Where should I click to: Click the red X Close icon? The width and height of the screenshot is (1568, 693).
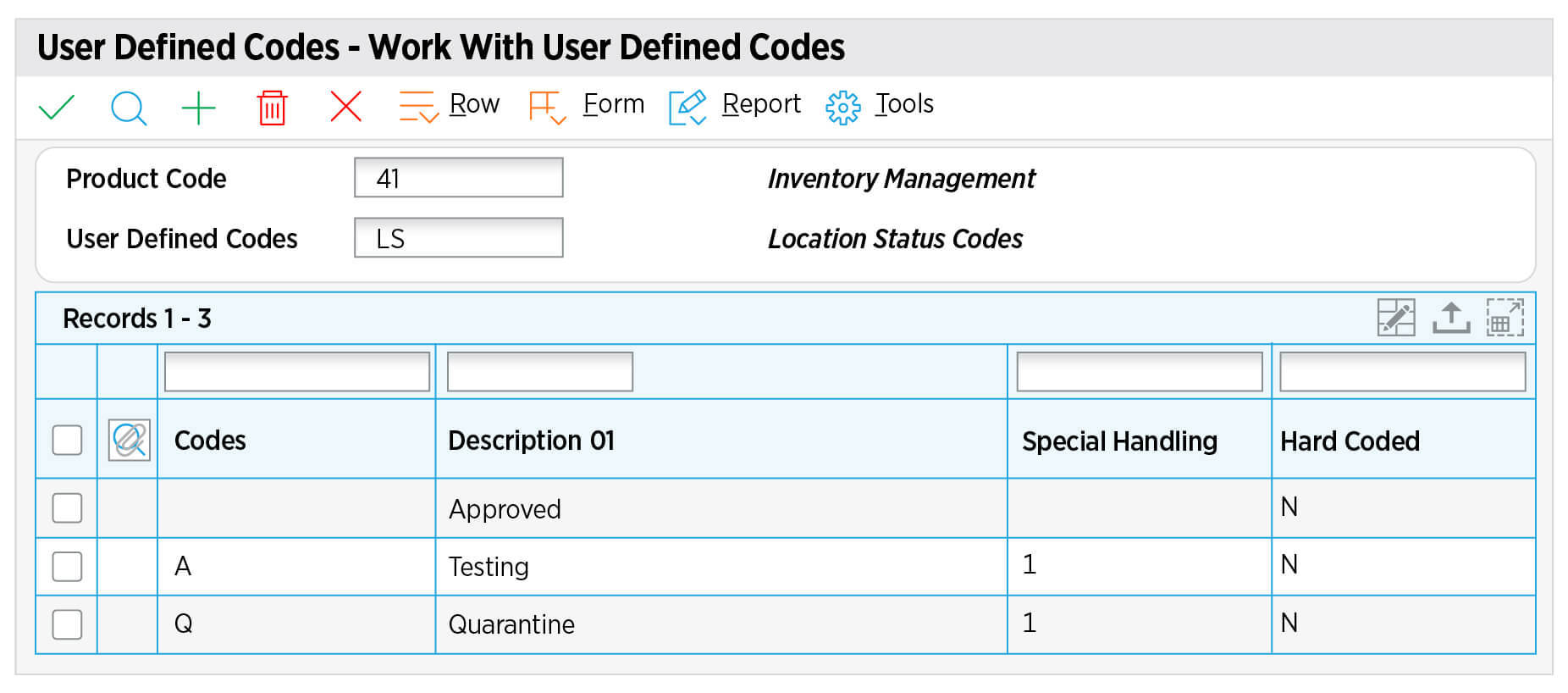click(x=345, y=107)
